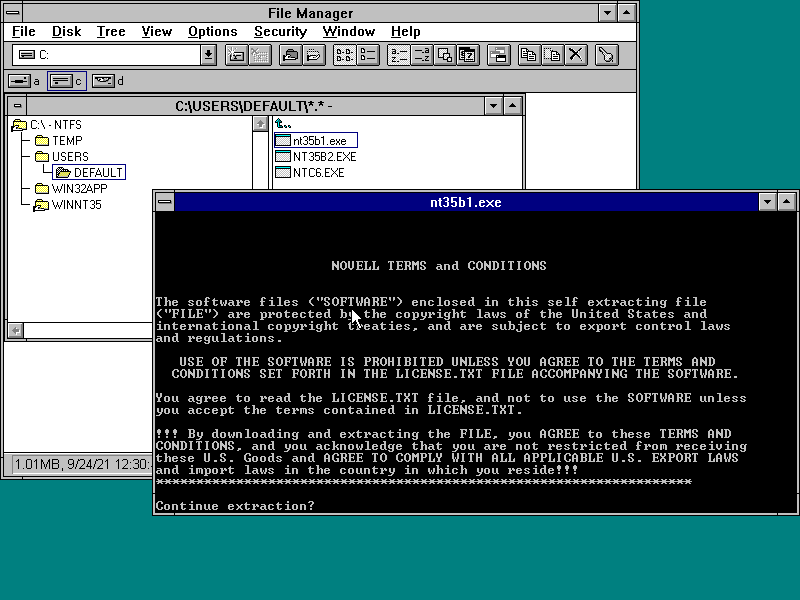Select the NT35B2.EXE file
The height and width of the screenshot is (600, 800).
(316, 157)
